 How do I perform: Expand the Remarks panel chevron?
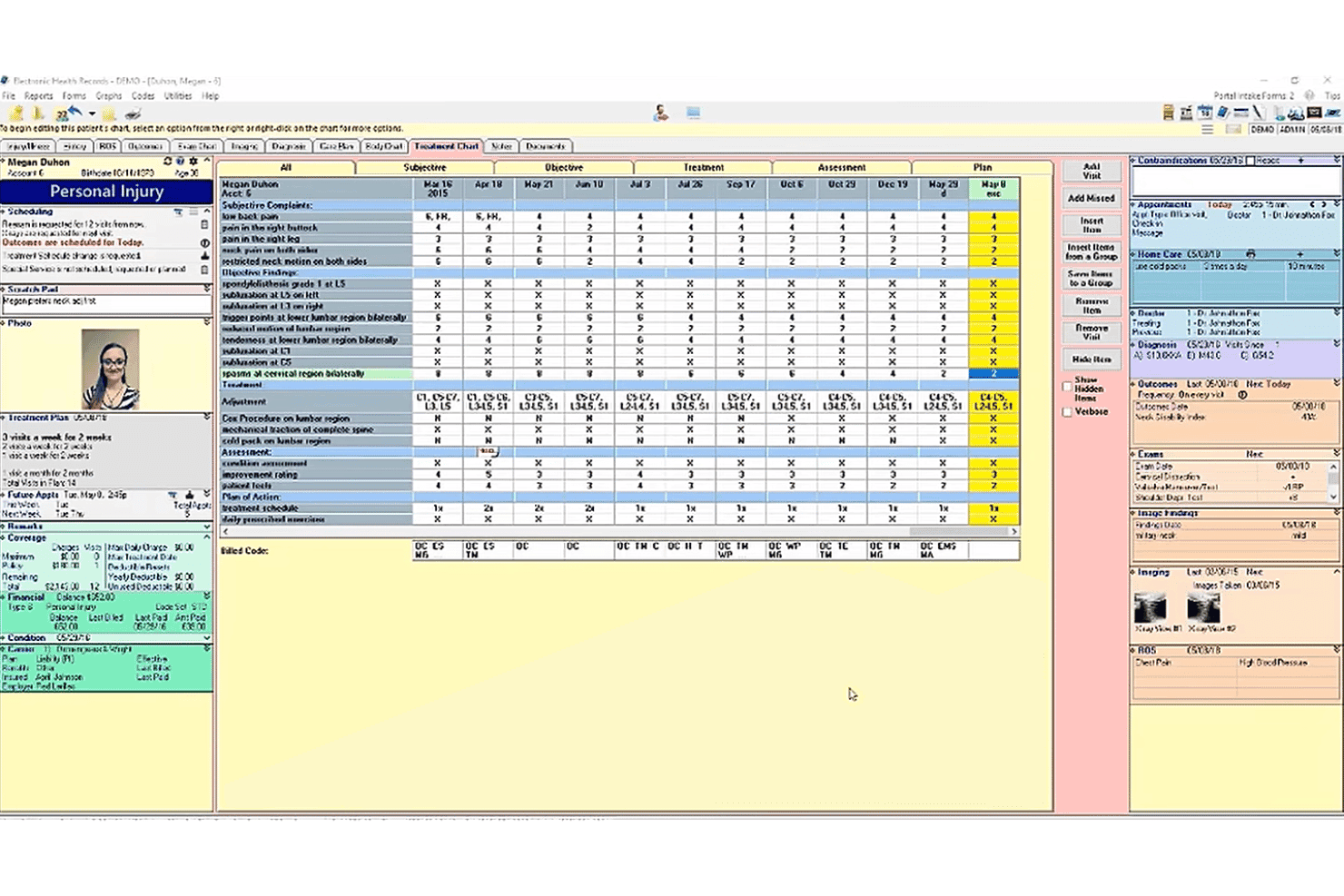[x=207, y=527]
